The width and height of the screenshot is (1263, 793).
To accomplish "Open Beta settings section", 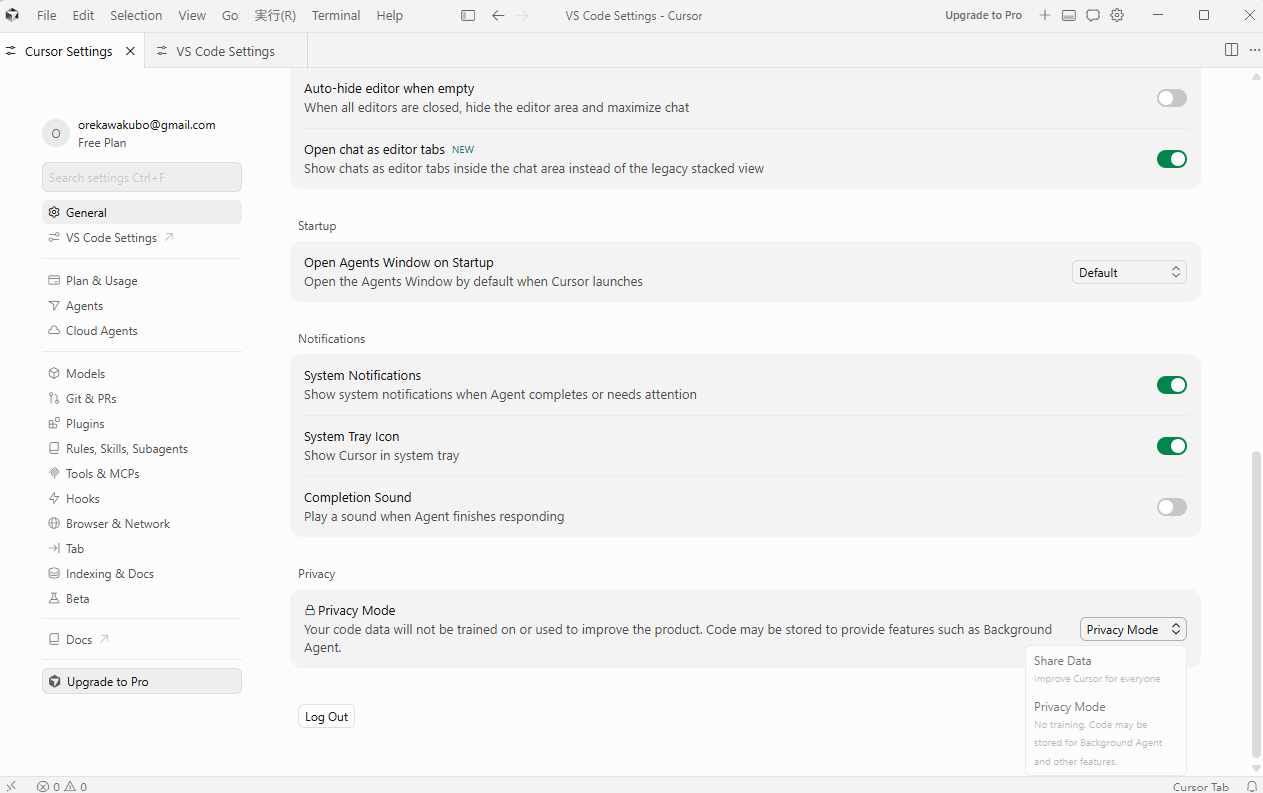I will (x=142, y=598).
